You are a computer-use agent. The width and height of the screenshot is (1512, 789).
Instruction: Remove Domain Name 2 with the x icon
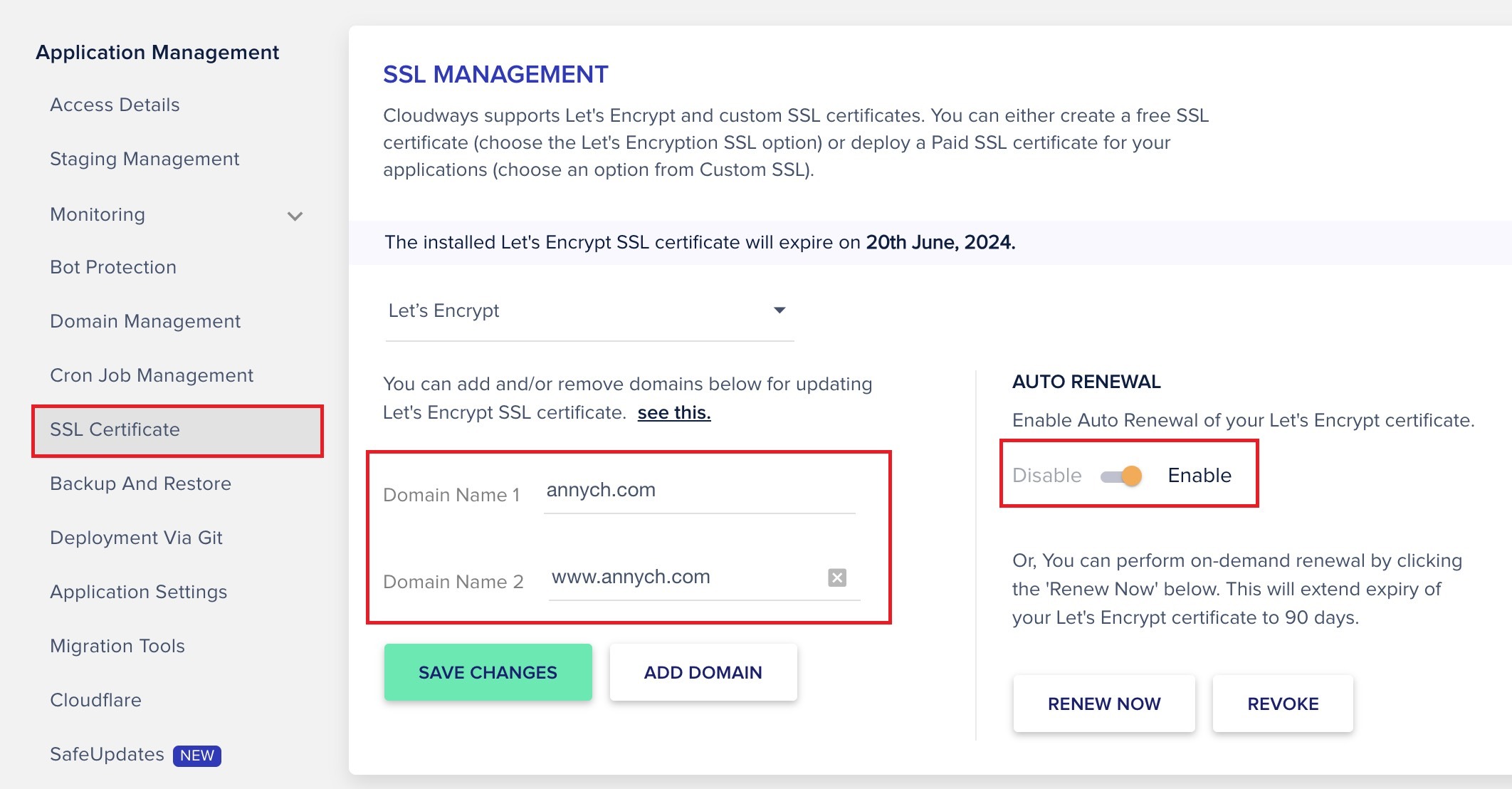click(x=837, y=578)
